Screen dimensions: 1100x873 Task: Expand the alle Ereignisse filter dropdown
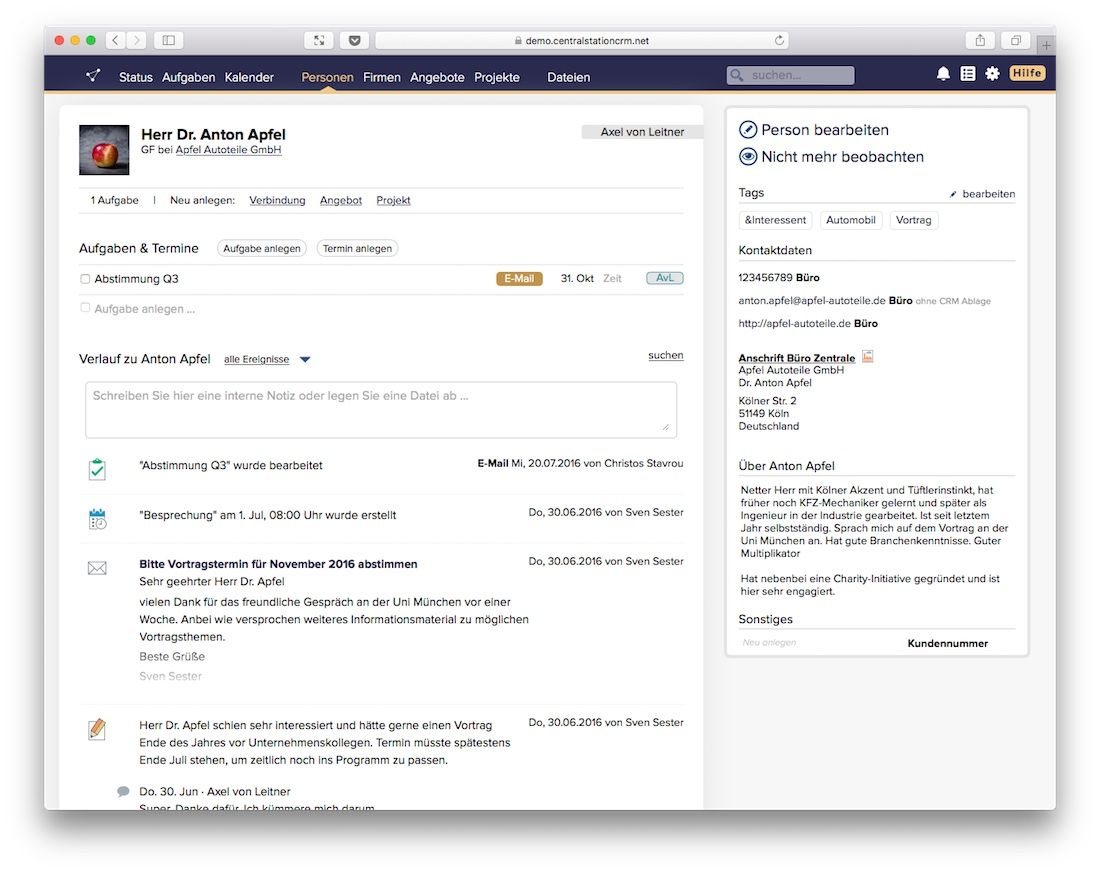click(x=305, y=360)
